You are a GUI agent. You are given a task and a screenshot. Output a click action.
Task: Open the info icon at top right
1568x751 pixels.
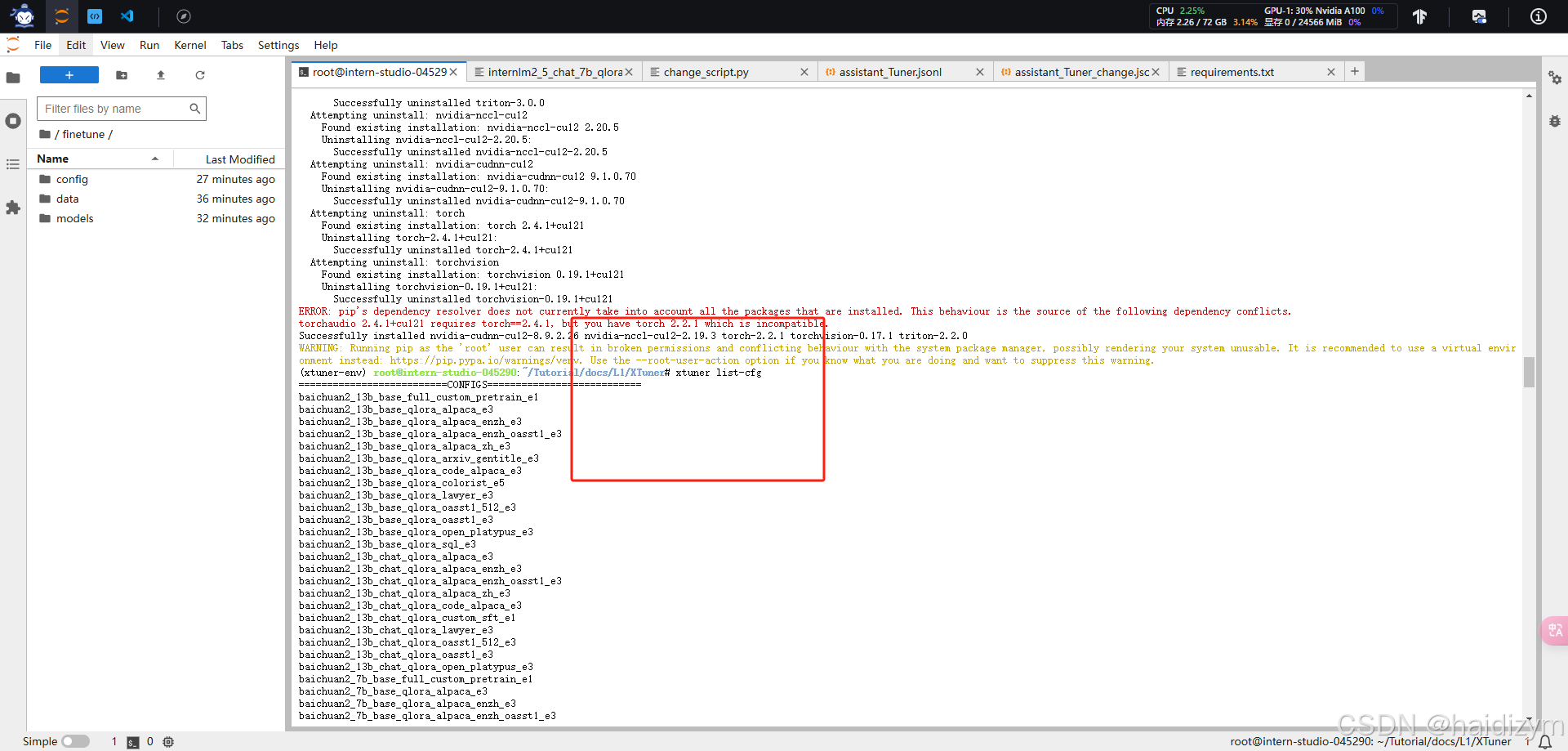pyautogui.click(x=1539, y=16)
